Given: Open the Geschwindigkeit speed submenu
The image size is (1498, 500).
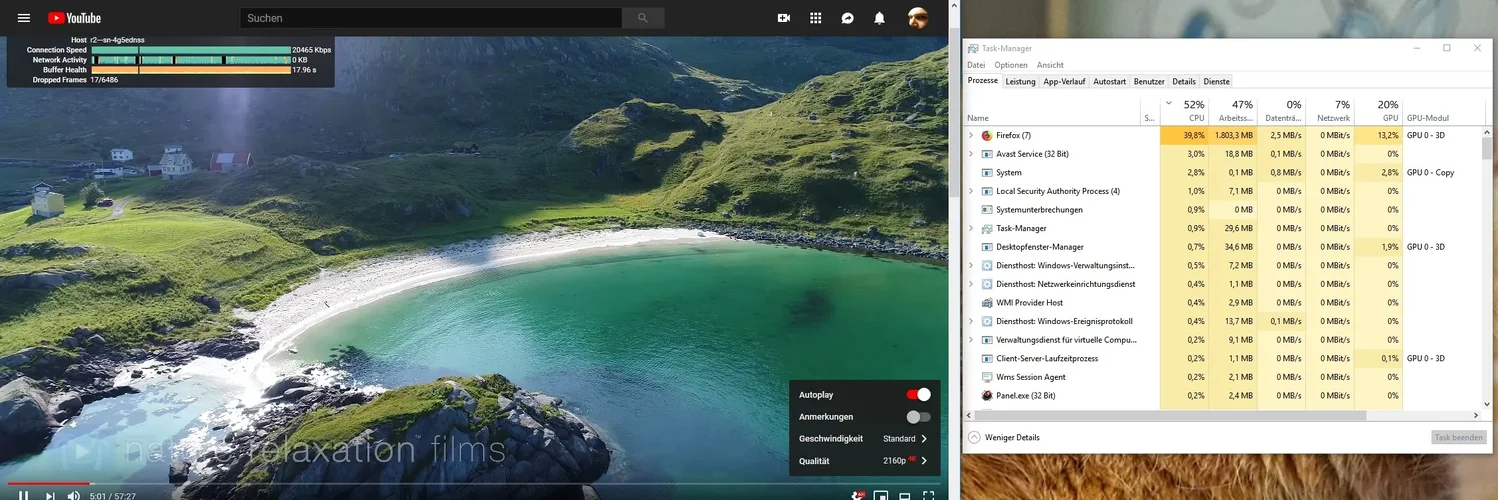Looking at the screenshot, I should pyautogui.click(x=864, y=439).
